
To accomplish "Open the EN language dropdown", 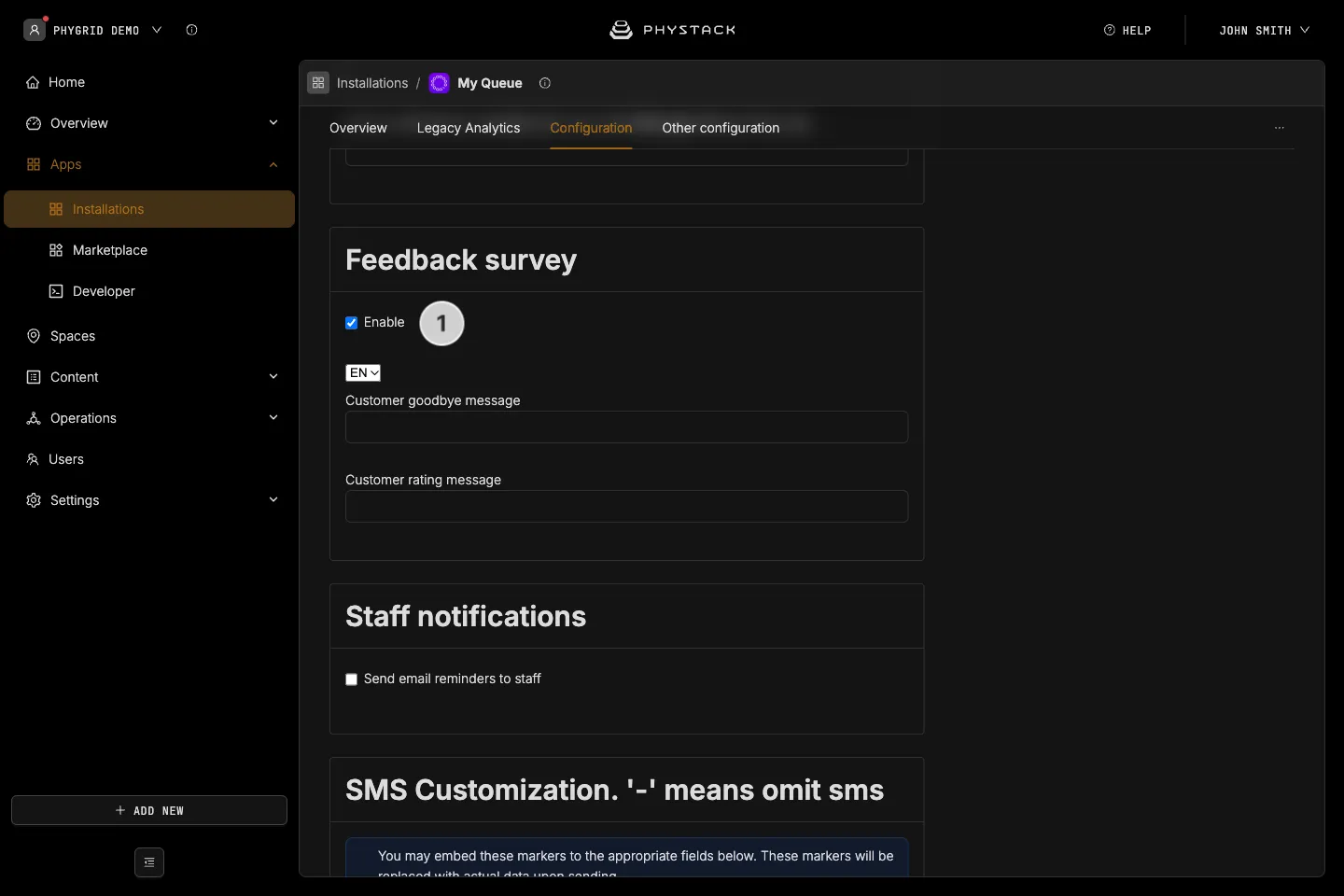I will (x=363, y=372).
